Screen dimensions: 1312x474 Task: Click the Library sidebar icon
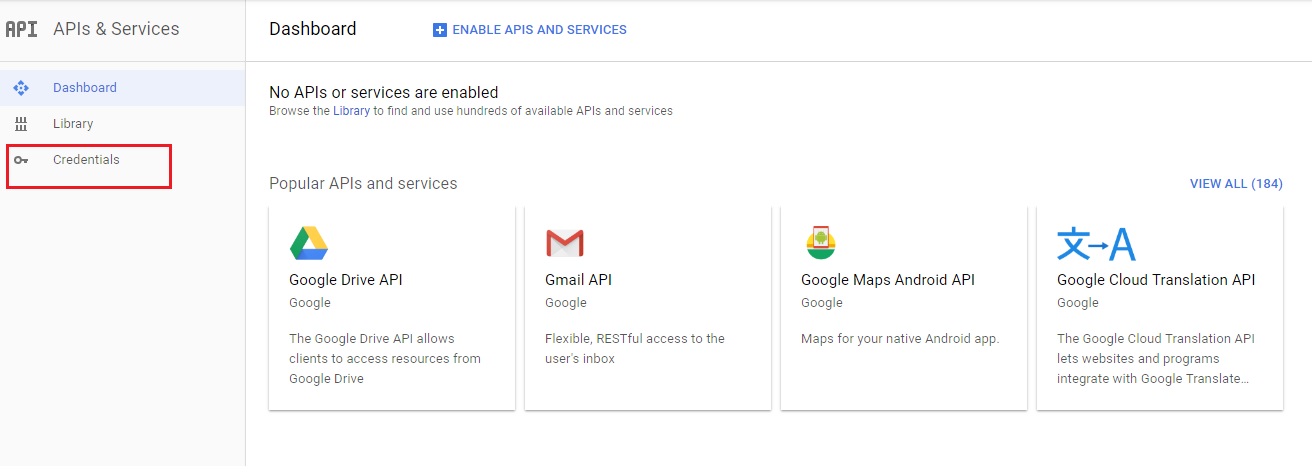tap(21, 124)
